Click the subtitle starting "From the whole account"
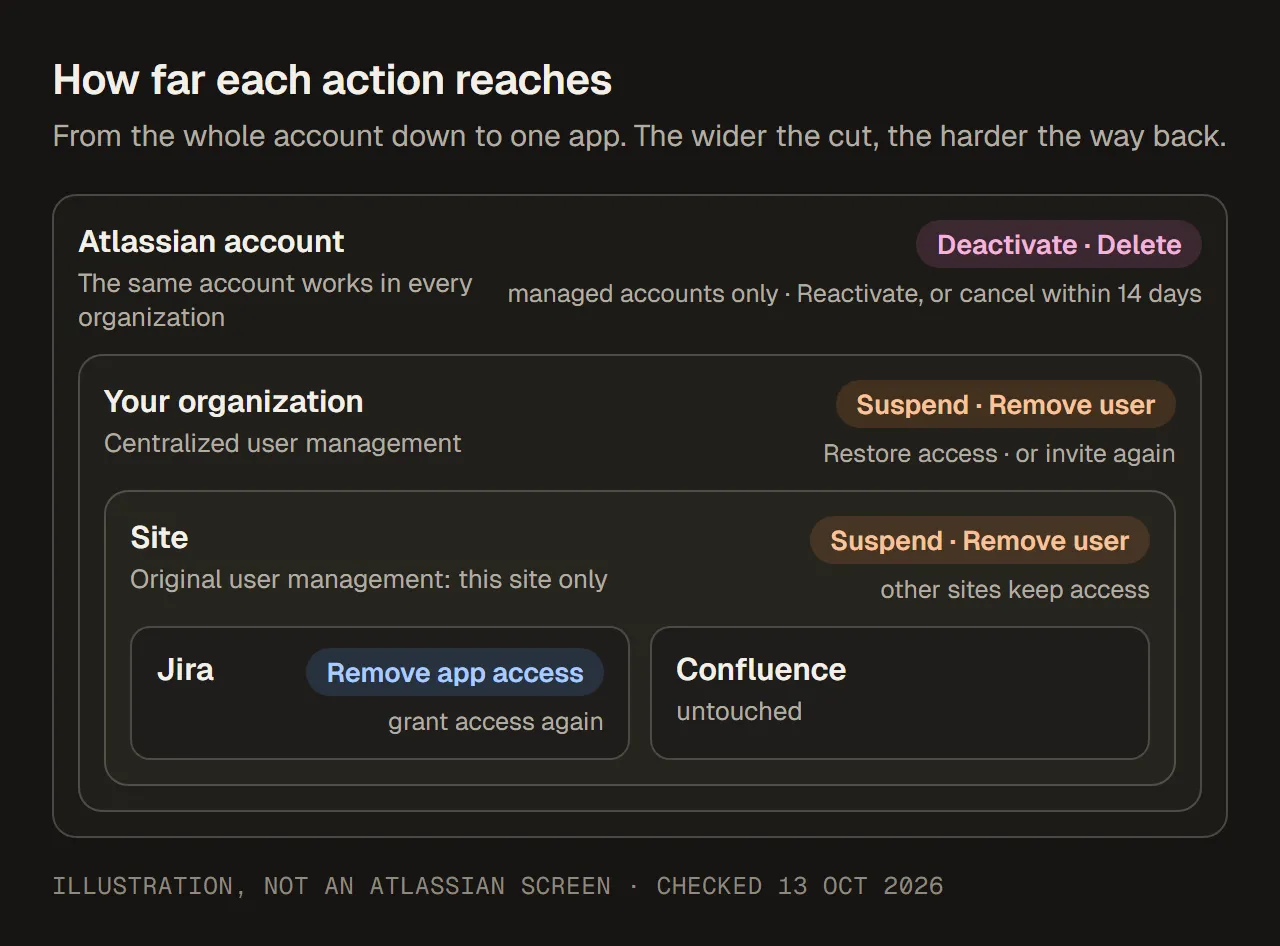 click(x=639, y=136)
